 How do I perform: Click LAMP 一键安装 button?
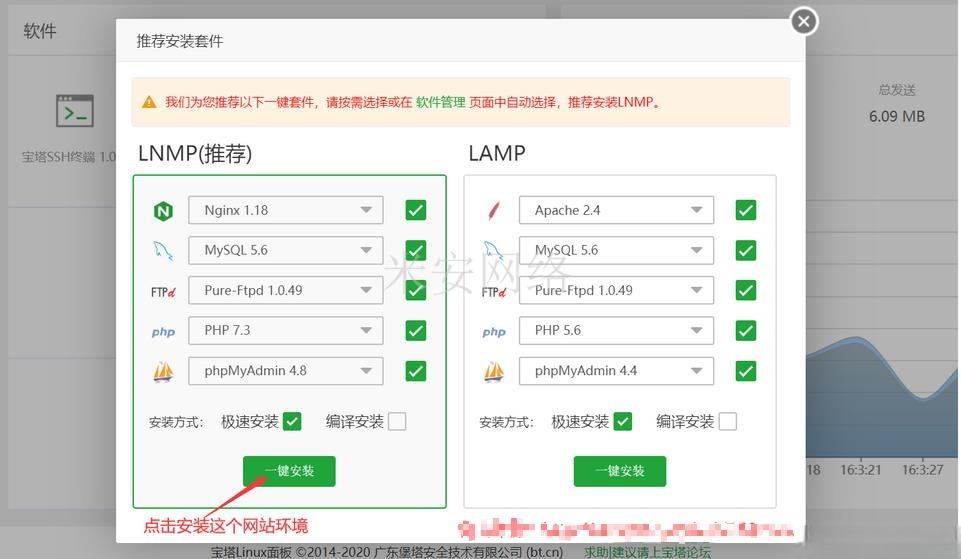(x=620, y=471)
